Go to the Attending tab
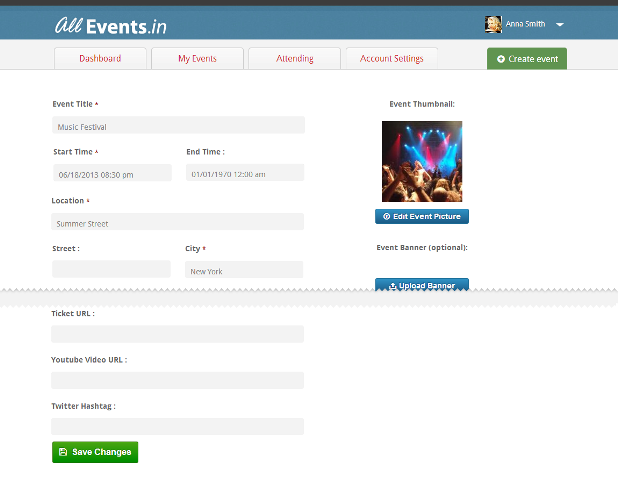Screen dimensions: 618x480 click(294, 58)
